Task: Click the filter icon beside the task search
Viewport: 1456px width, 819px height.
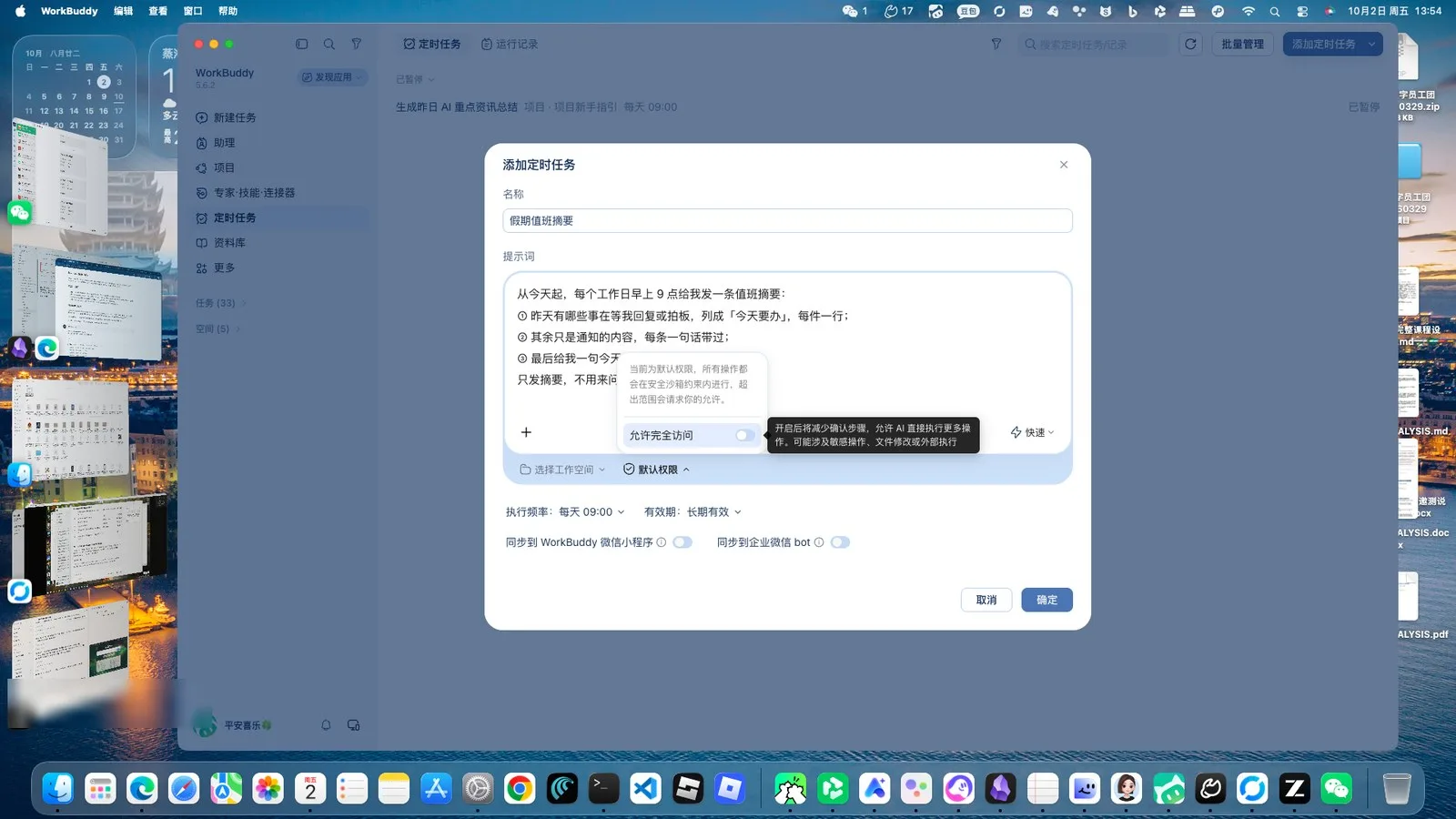Action: (x=996, y=44)
